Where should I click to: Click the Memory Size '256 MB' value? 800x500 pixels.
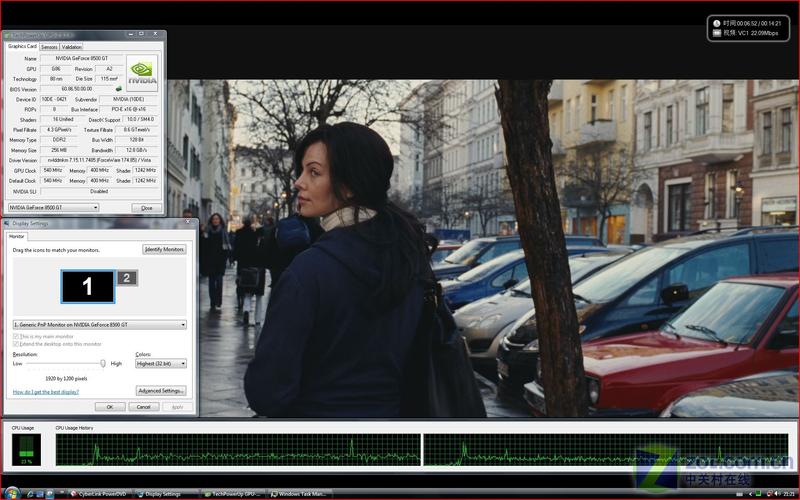coord(59,150)
